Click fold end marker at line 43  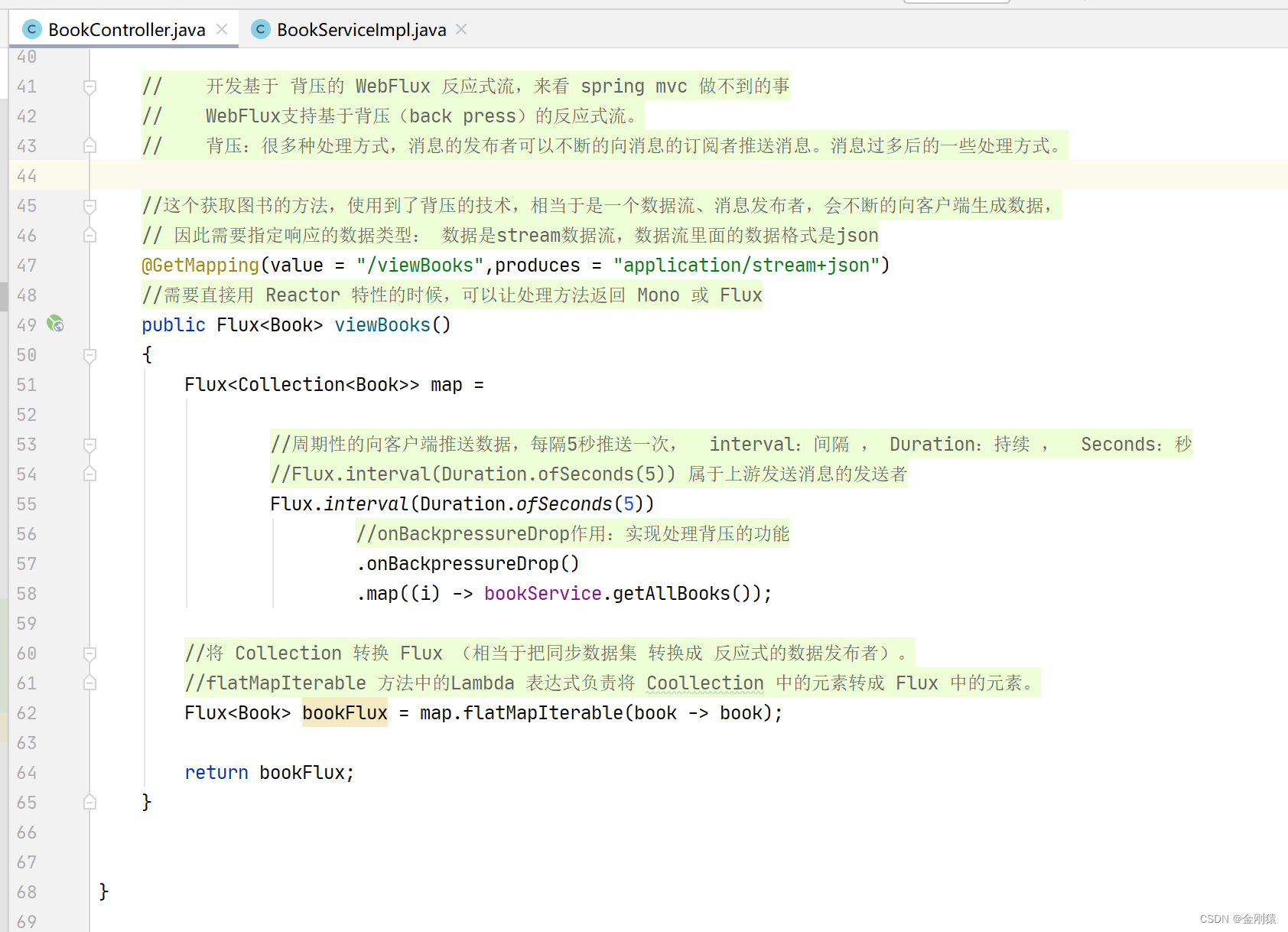point(89,145)
